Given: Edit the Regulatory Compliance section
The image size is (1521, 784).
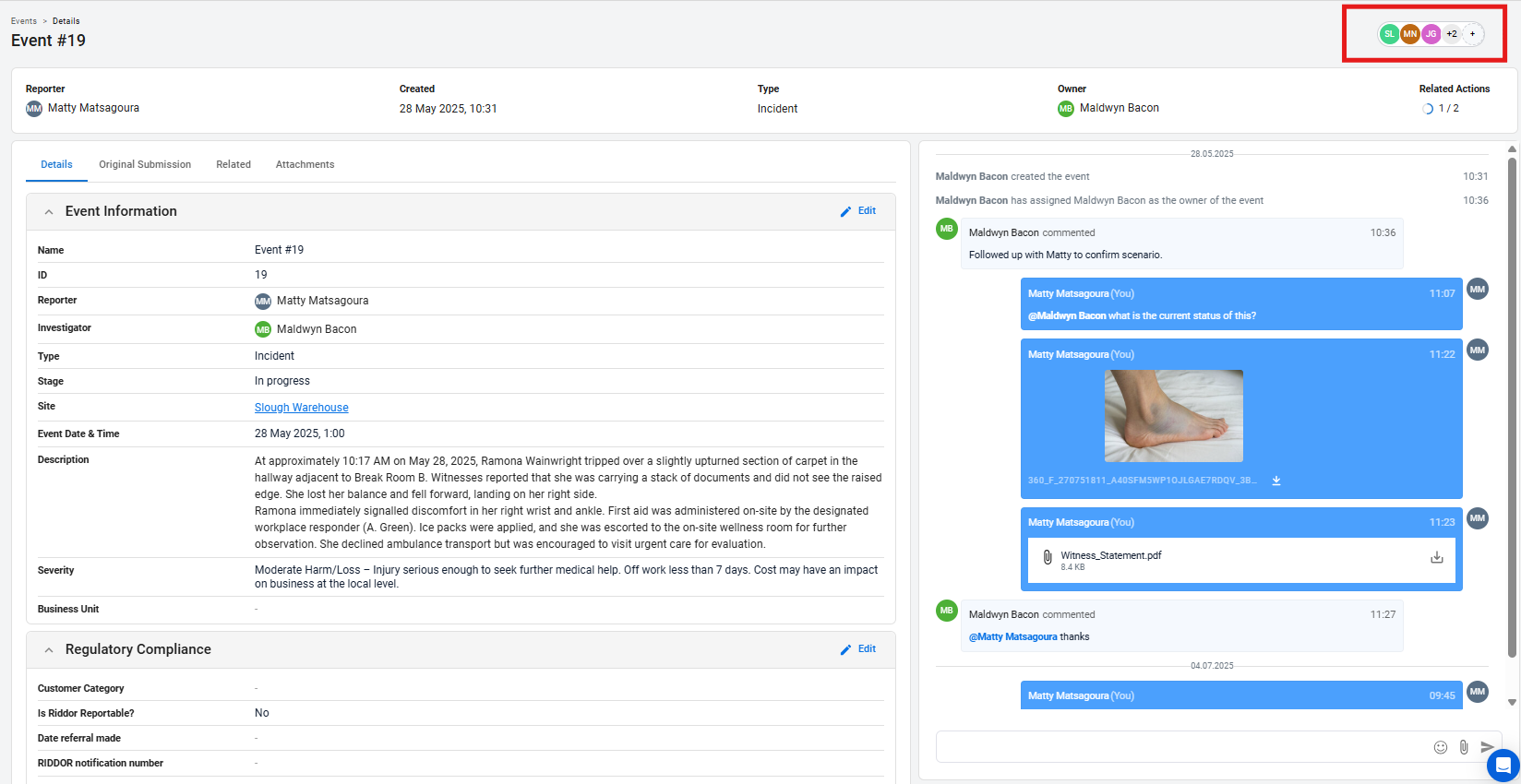Looking at the screenshot, I should coord(858,649).
